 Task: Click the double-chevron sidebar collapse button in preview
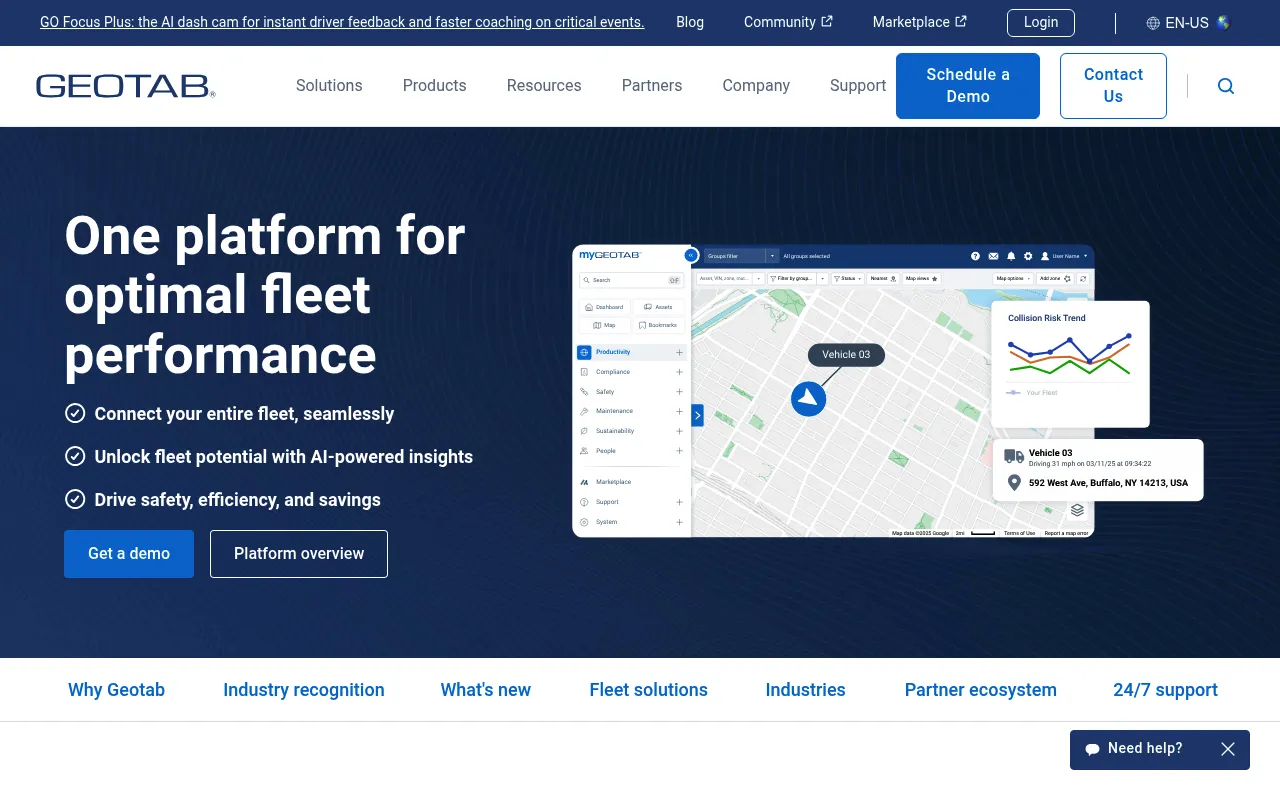tap(689, 255)
